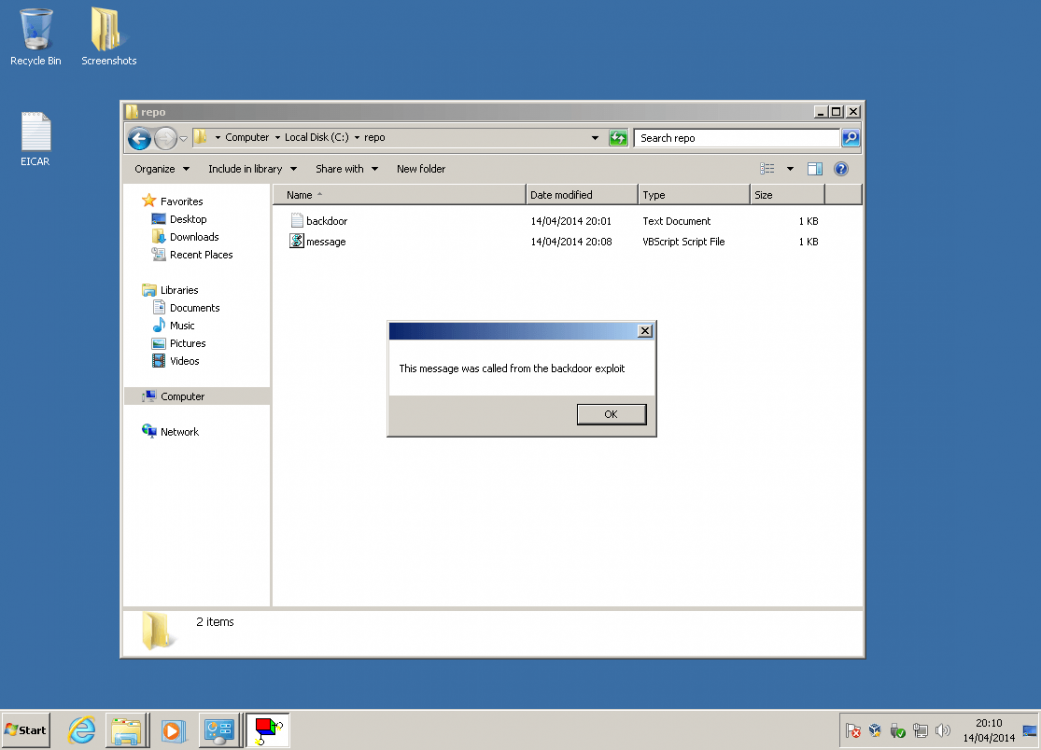Sort by the Type column header
Viewport: 1041px width, 750px height.
(694, 194)
